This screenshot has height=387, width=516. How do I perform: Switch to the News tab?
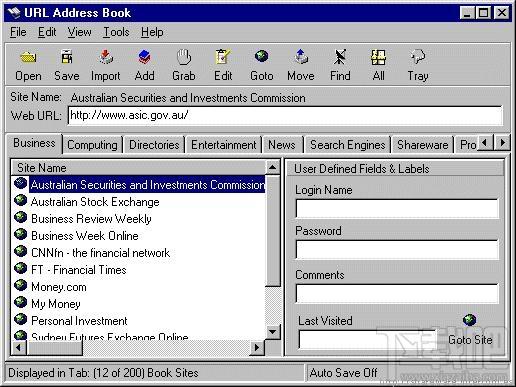(x=282, y=145)
